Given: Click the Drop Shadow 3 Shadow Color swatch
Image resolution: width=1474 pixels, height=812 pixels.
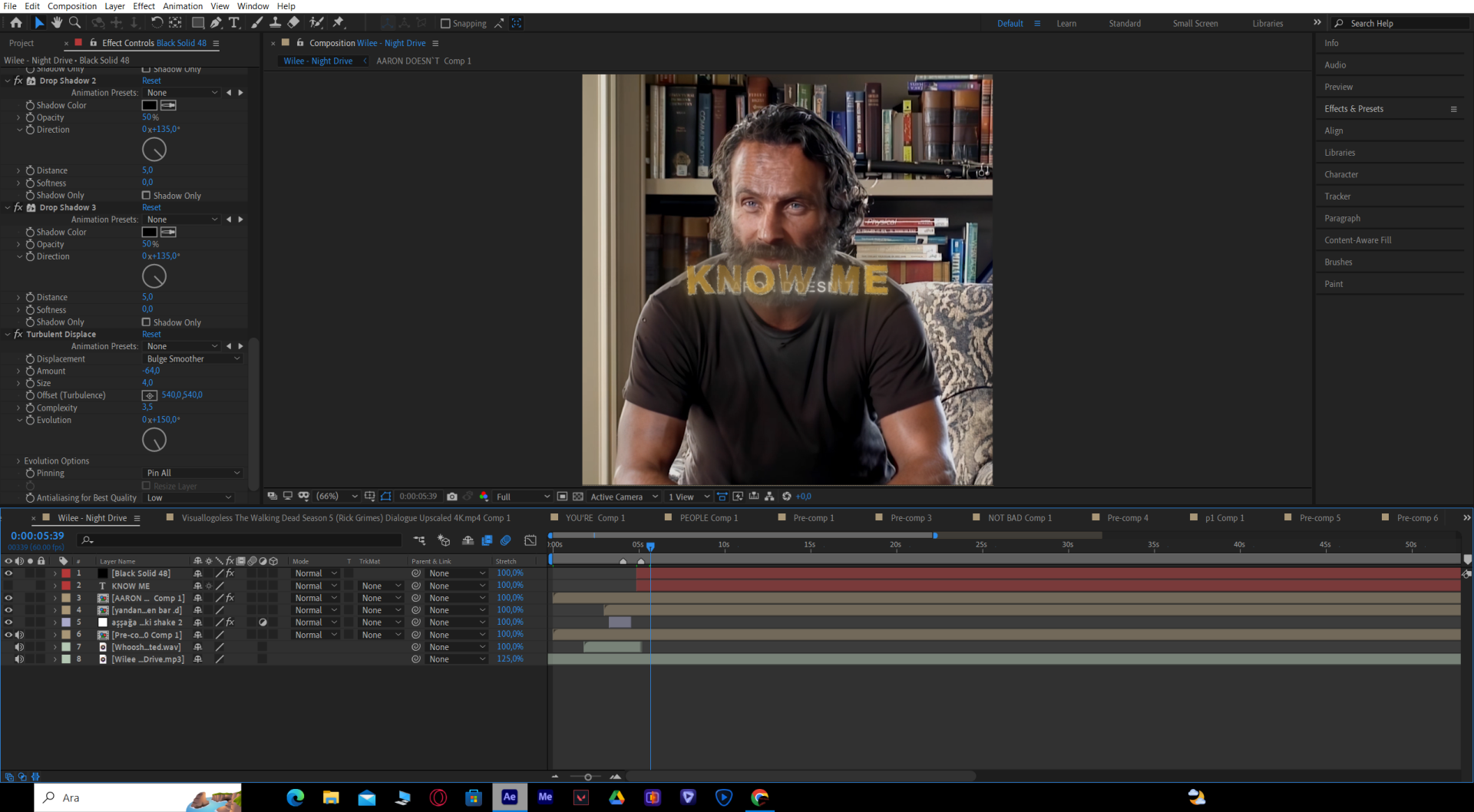Looking at the screenshot, I should [150, 232].
